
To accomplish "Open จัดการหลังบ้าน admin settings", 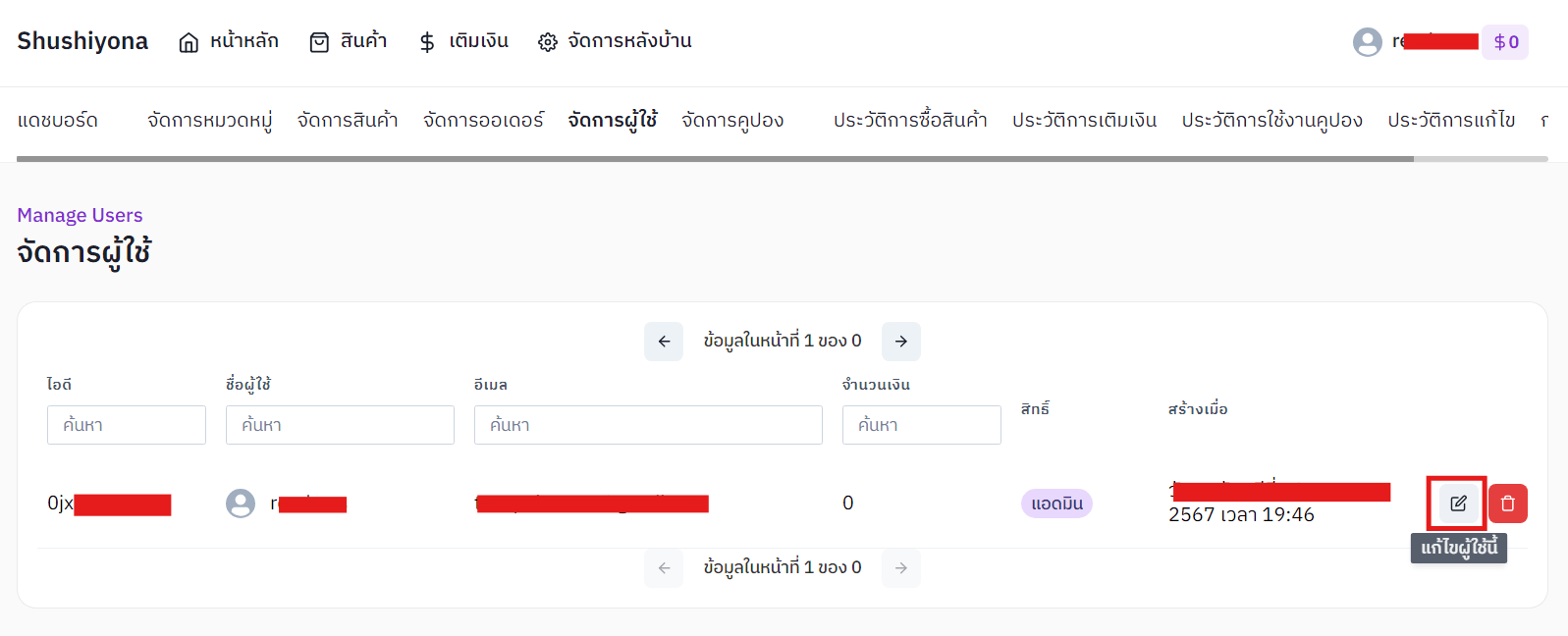I will tap(615, 41).
